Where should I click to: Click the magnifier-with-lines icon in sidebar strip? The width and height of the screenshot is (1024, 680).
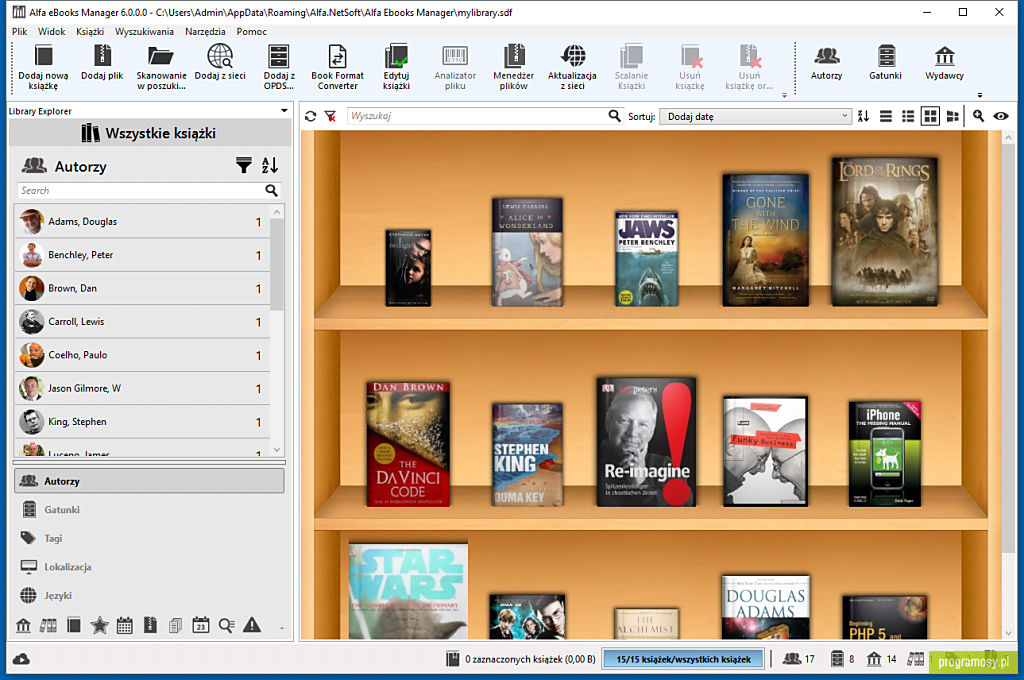click(227, 625)
